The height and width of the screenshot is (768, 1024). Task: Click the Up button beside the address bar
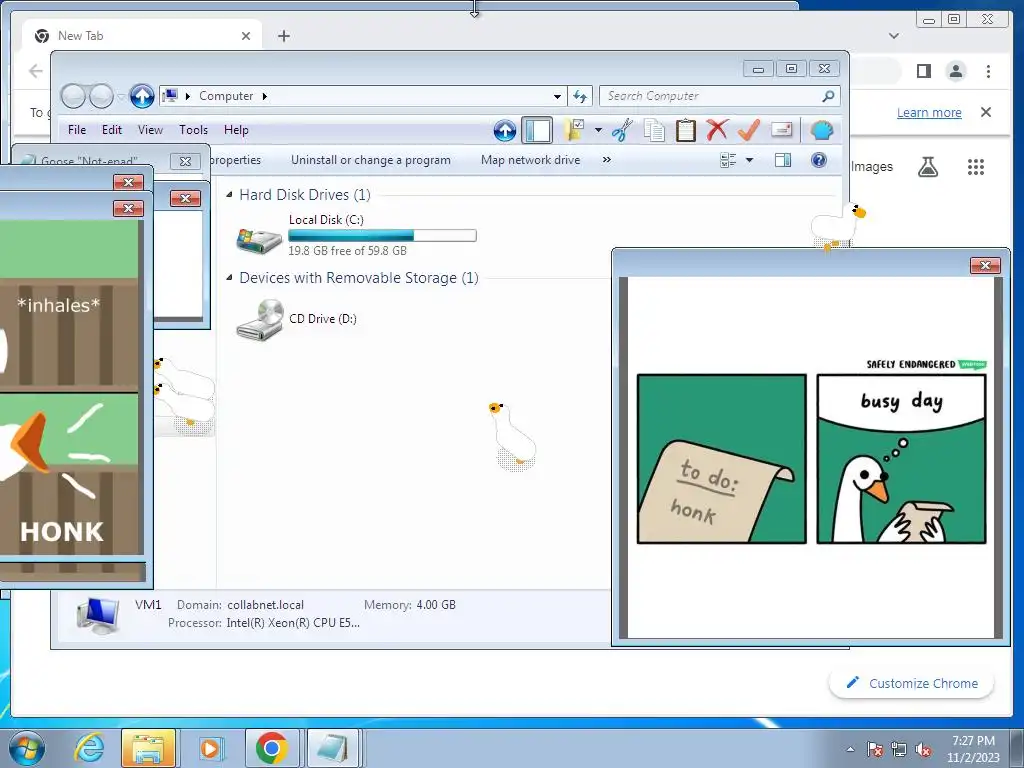click(x=142, y=96)
